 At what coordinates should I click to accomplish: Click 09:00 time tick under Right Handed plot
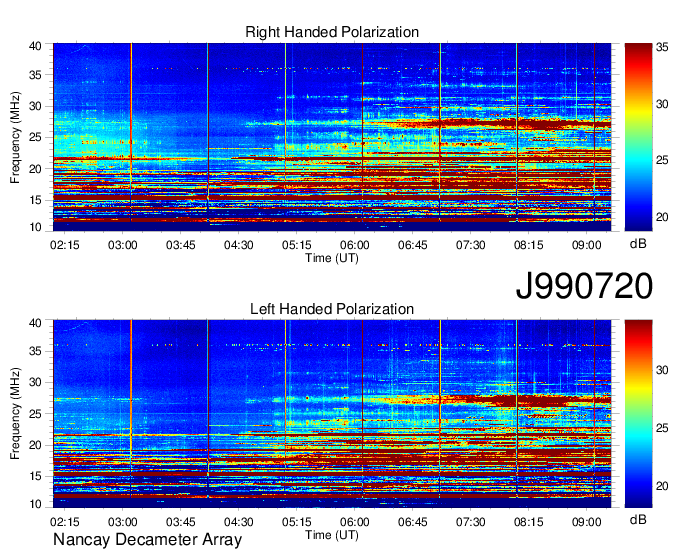(x=586, y=245)
